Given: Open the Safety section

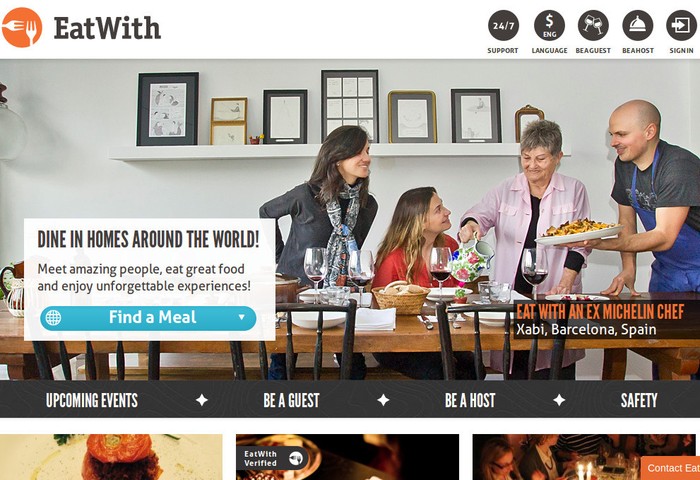Looking at the screenshot, I should pos(639,400).
